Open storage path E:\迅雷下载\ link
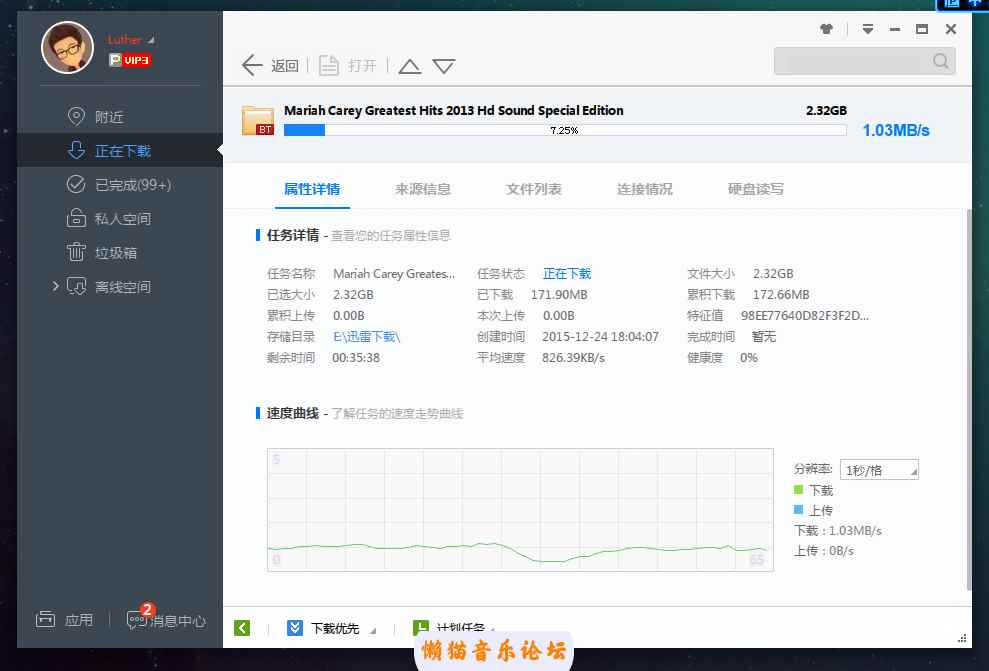 [366, 336]
